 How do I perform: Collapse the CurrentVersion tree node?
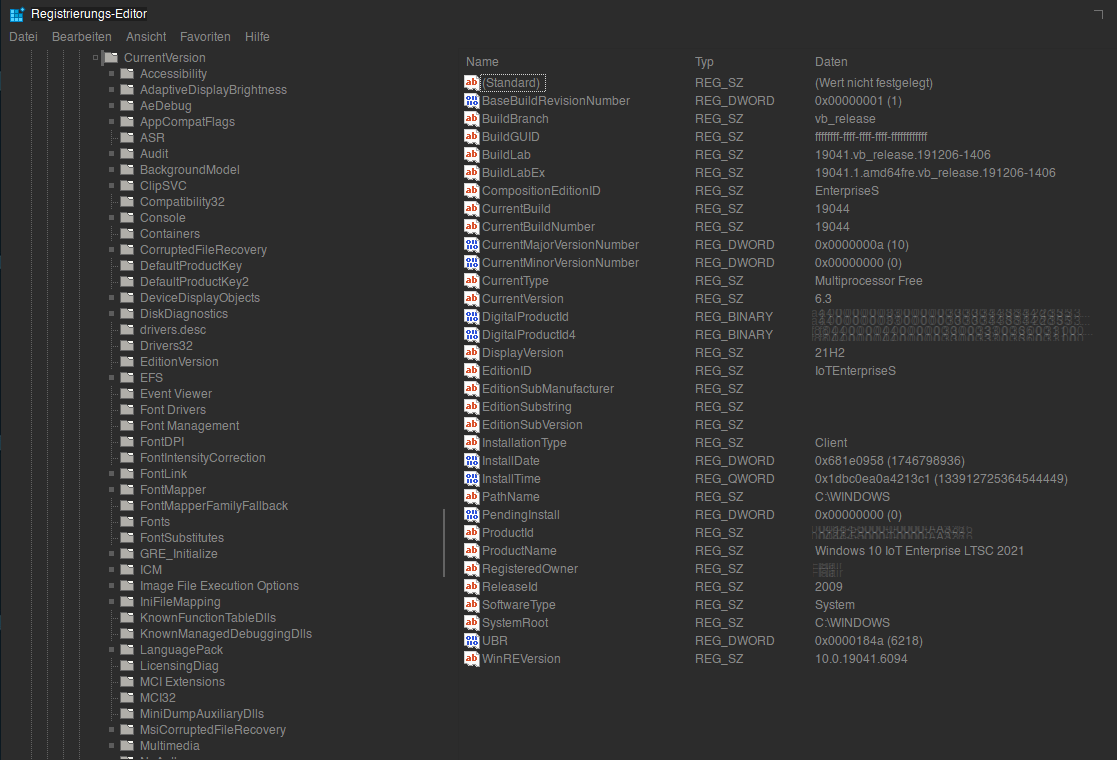click(x=95, y=58)
